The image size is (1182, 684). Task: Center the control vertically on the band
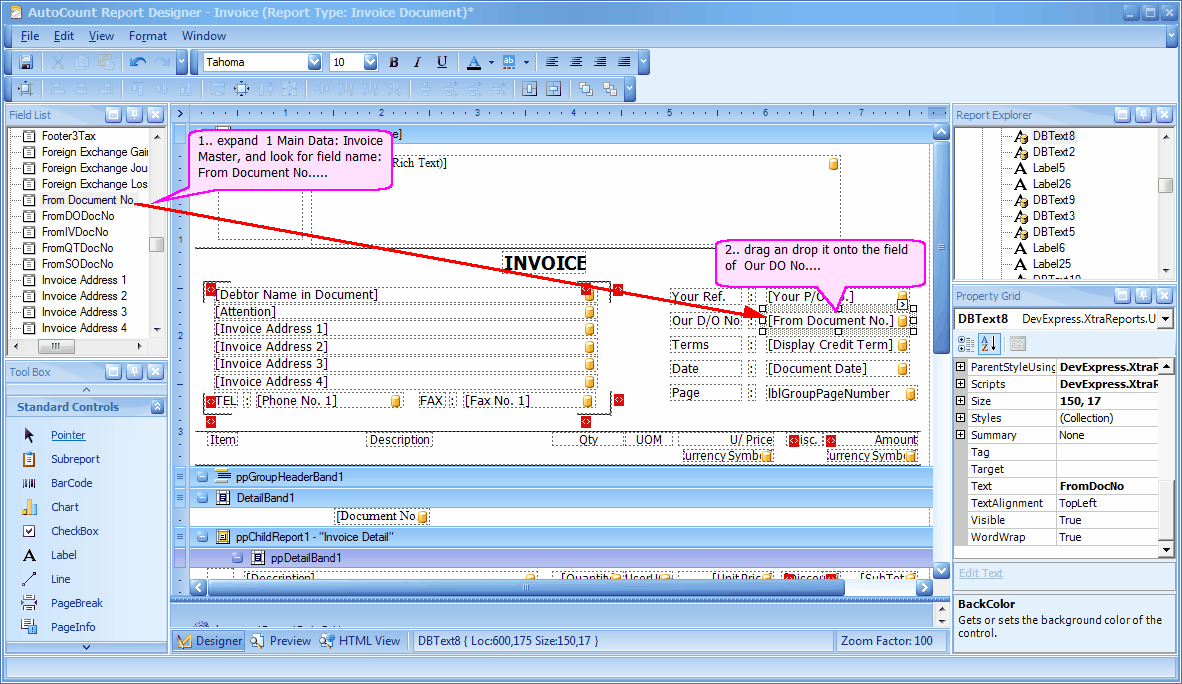(x=553, y=89)
